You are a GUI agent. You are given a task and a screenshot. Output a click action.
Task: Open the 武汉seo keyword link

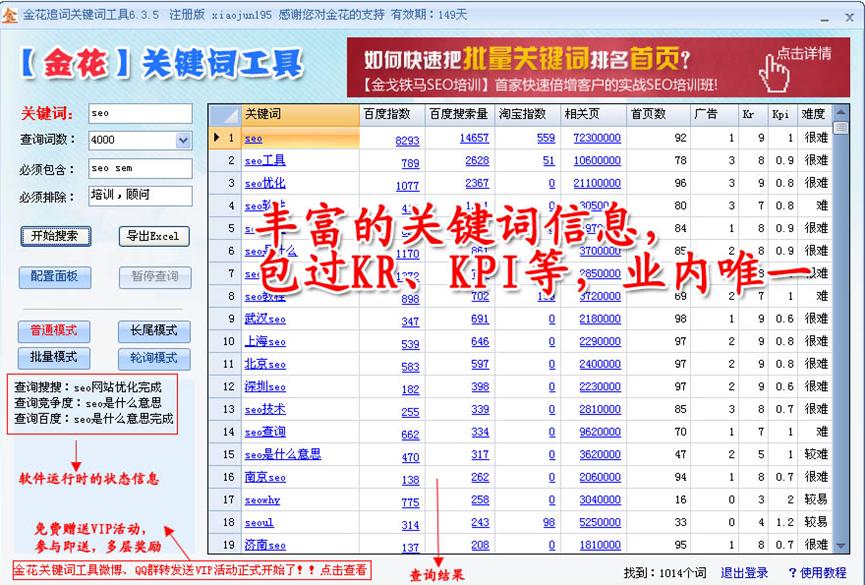tap(265, 319)
